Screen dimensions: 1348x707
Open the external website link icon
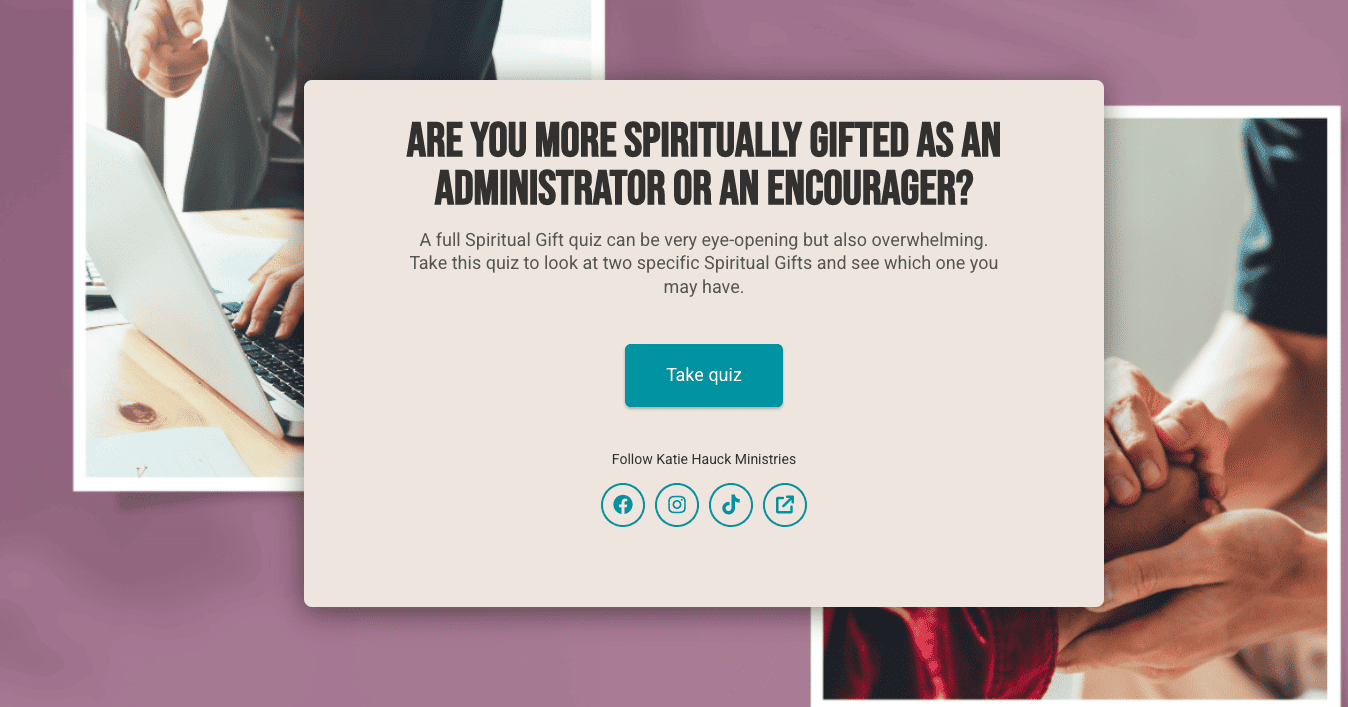[x=785, y=505]
